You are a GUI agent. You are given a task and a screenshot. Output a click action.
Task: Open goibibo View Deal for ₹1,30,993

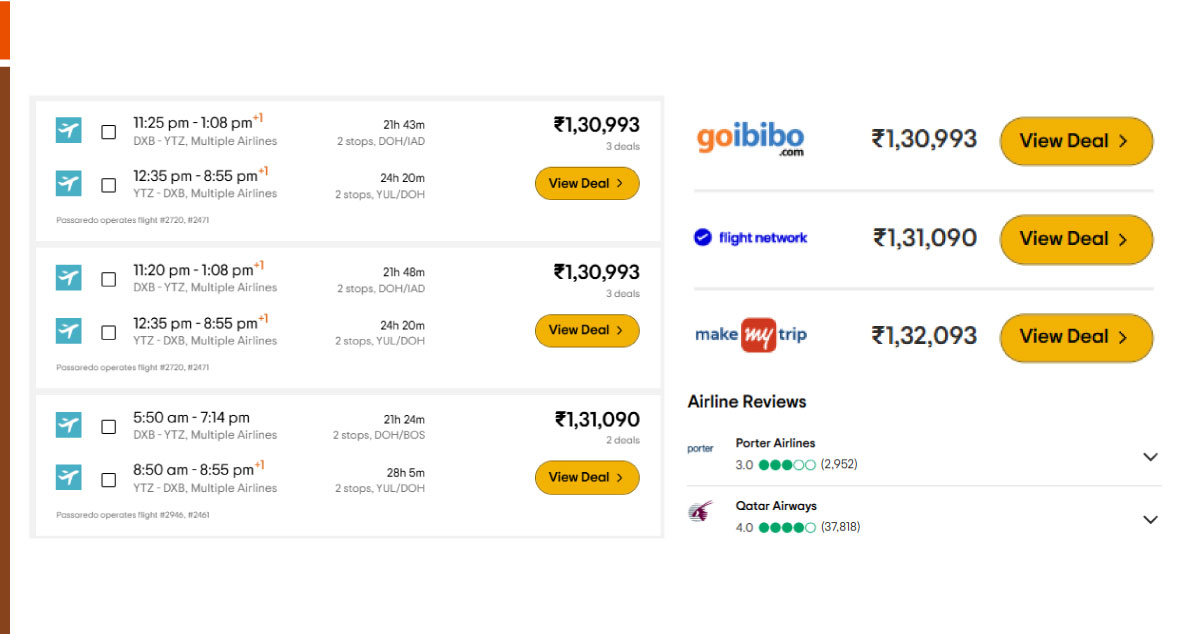coord(1076,141)
